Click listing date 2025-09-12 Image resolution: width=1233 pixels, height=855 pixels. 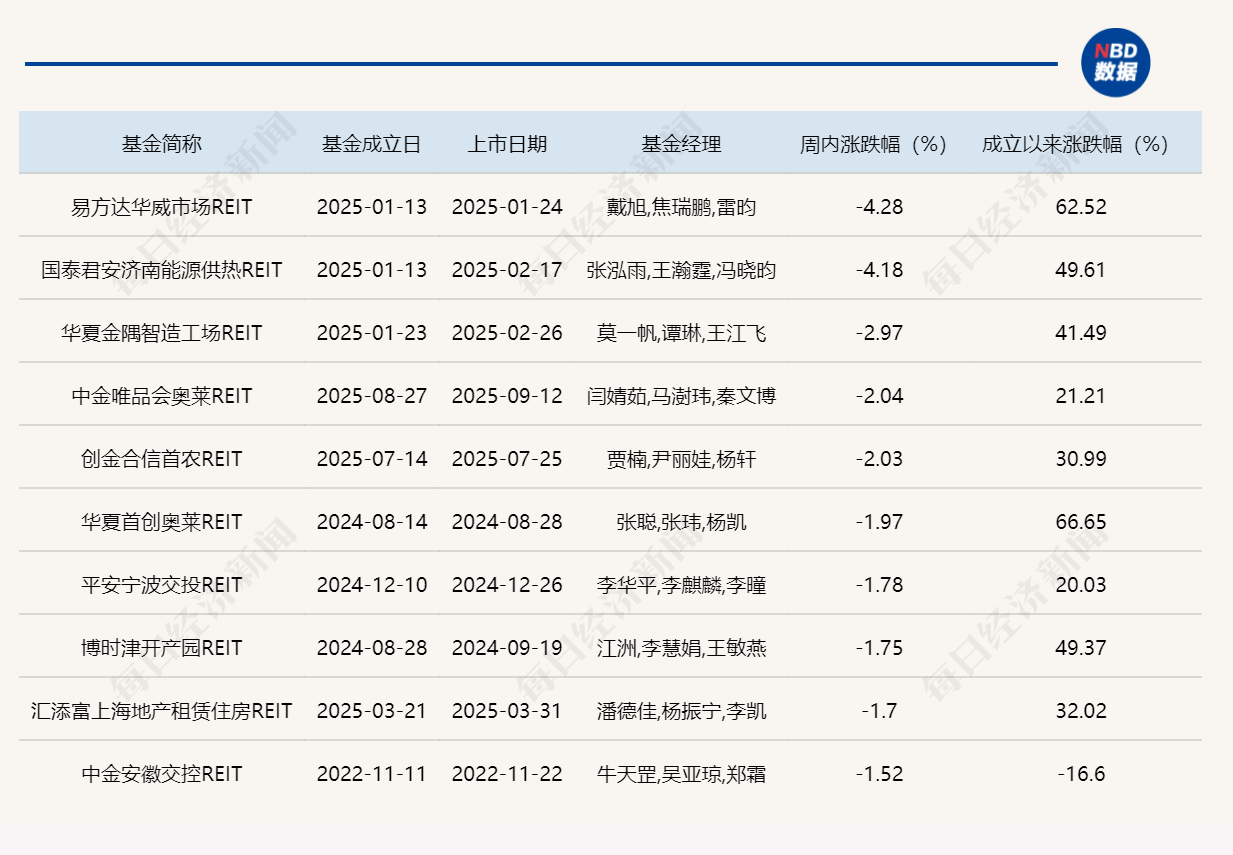click(507, 396)
